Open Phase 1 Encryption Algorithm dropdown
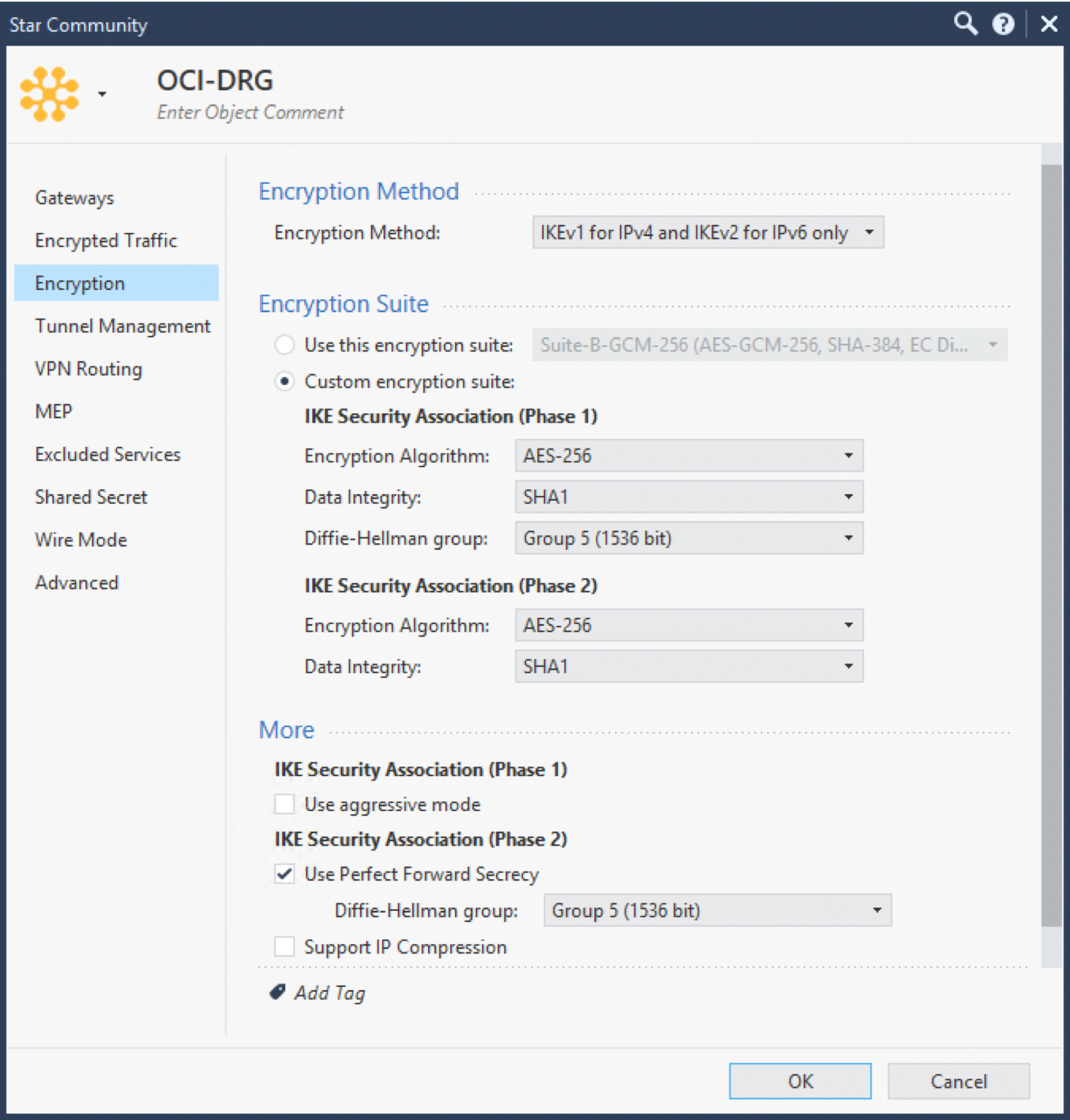Viewport: 1070px width, 1120px height. [x=688, y=456]
